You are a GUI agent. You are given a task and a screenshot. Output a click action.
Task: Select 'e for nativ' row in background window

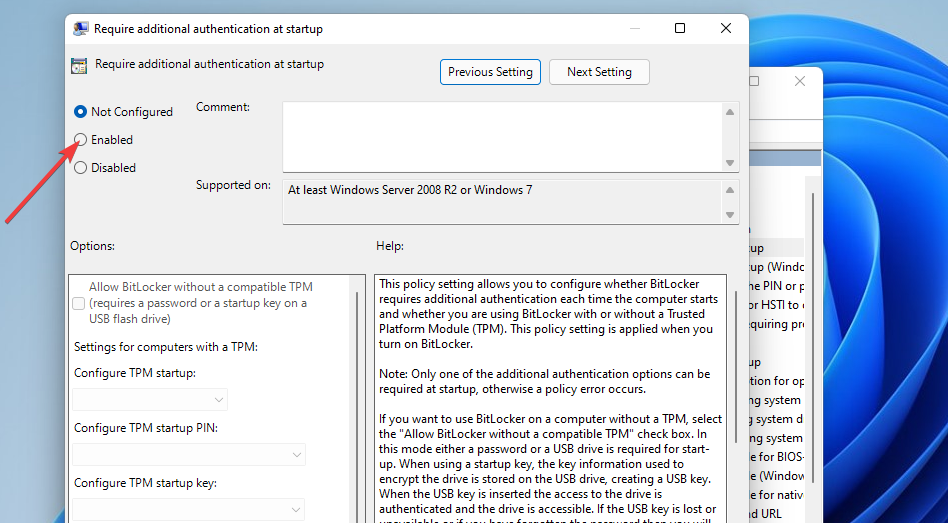777,495
